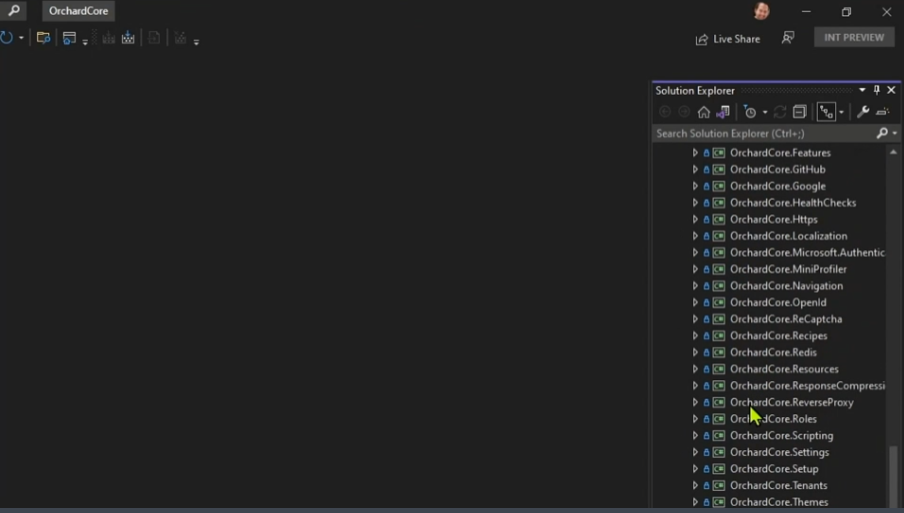Expand OrchardCore.Navigation project node

coord(695,286)
